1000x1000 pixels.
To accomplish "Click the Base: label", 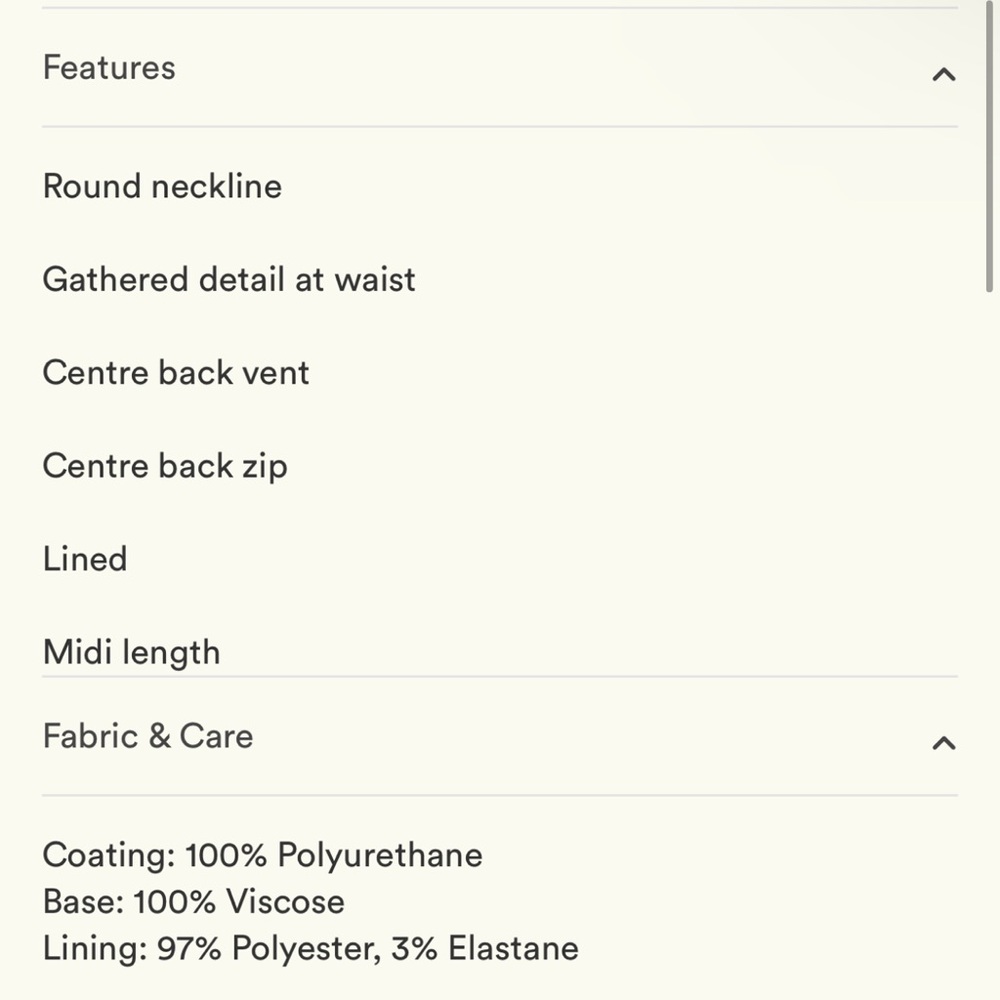I will (x=83, y=902).
